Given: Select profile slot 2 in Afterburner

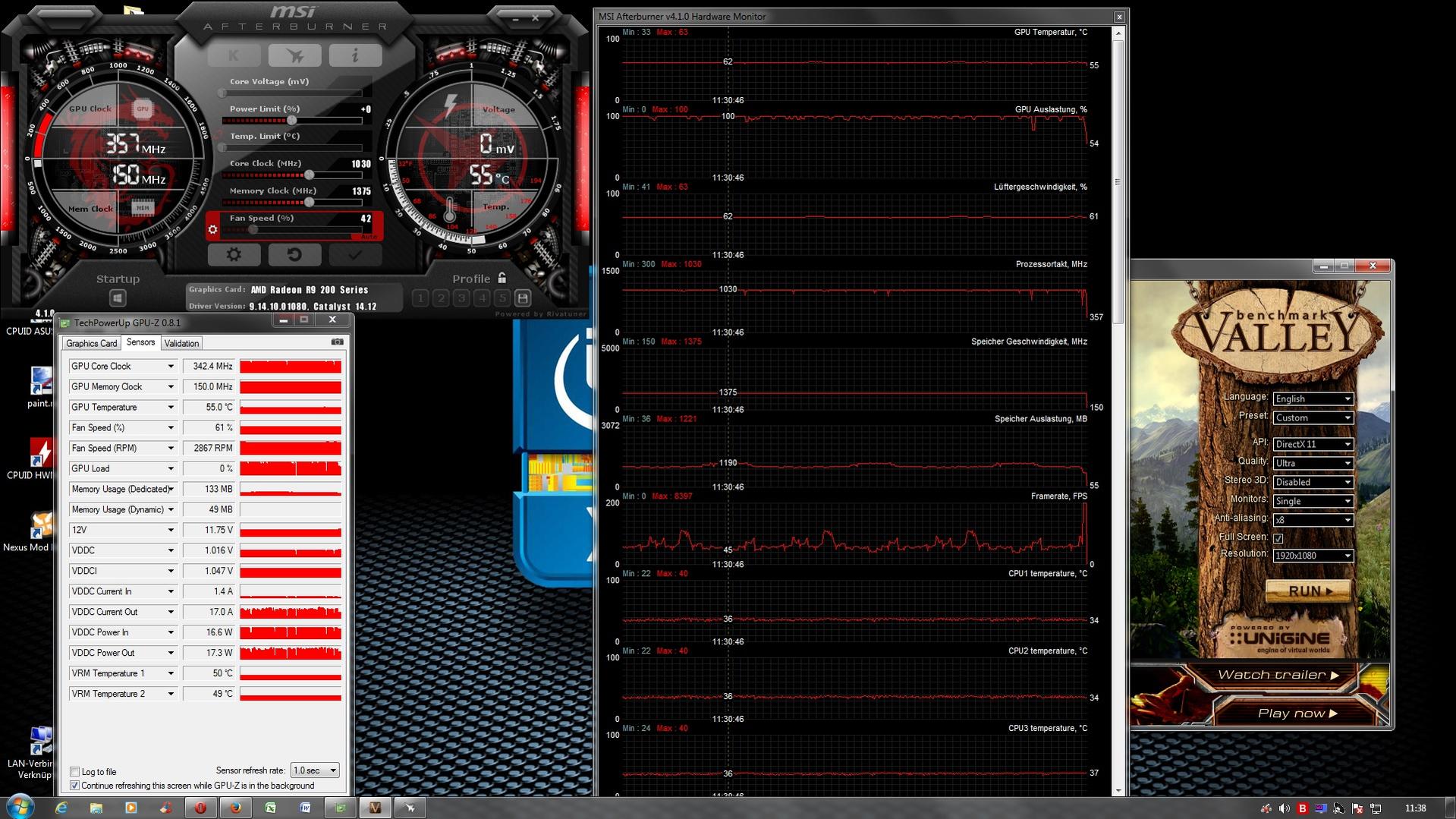Looking at the screenshot, I should (x=441, y=298).
